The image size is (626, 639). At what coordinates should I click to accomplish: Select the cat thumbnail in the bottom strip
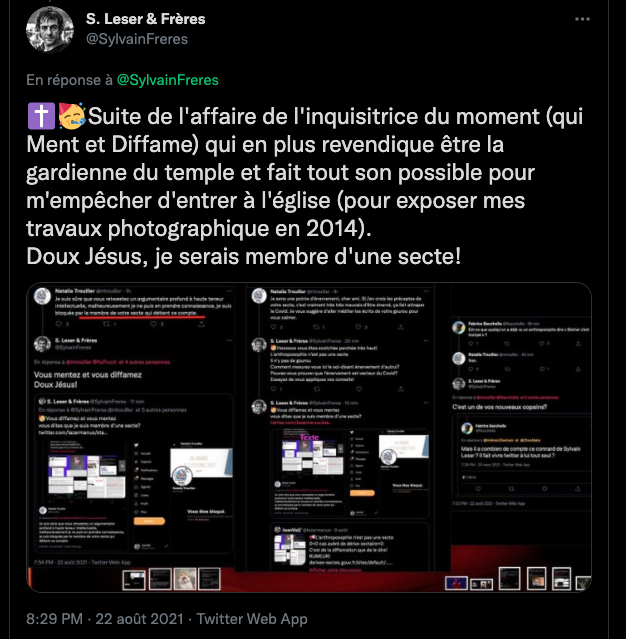coord(185,579)
